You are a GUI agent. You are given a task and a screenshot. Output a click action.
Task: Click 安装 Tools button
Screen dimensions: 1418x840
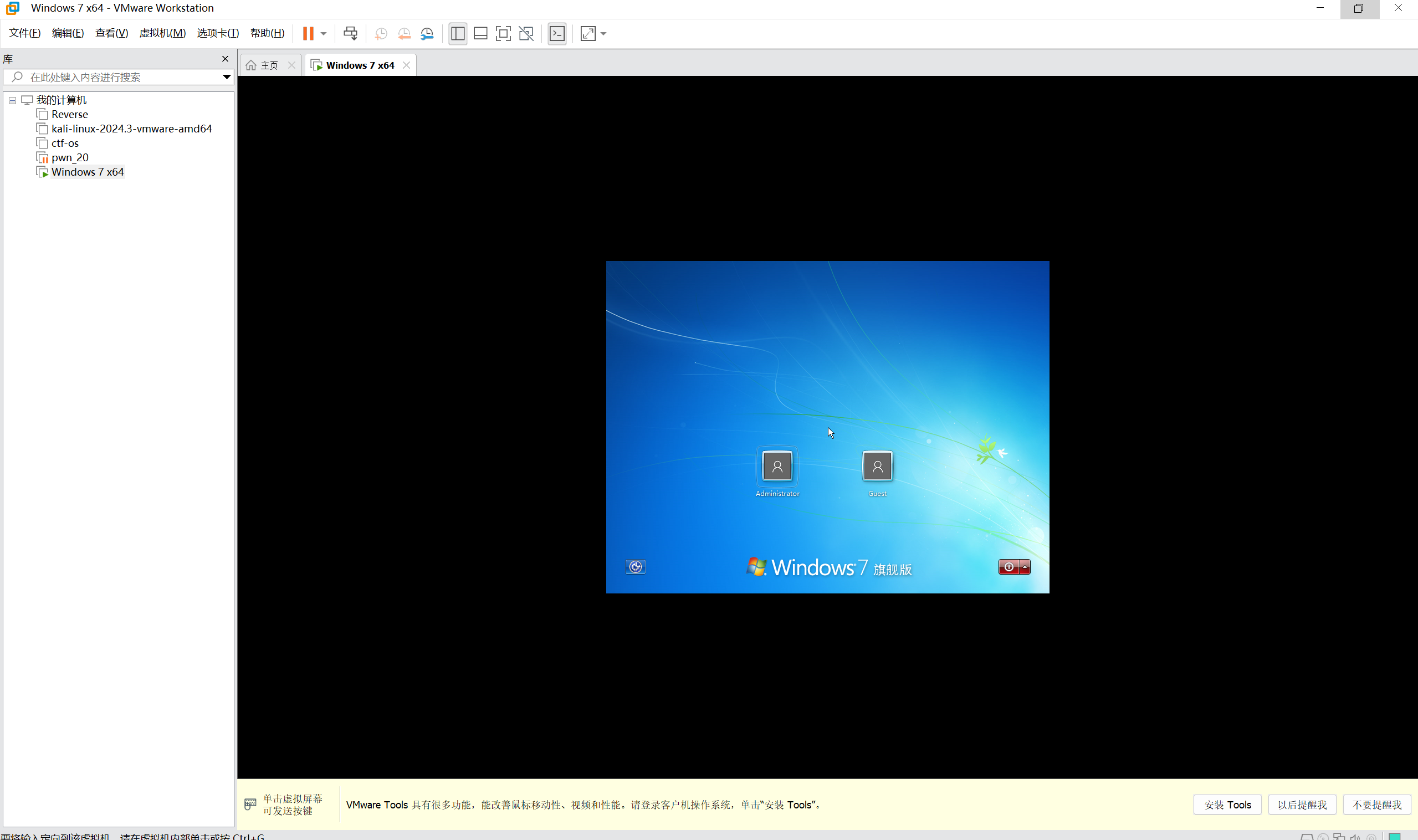pyautogui.click(x=1227, y=805)
